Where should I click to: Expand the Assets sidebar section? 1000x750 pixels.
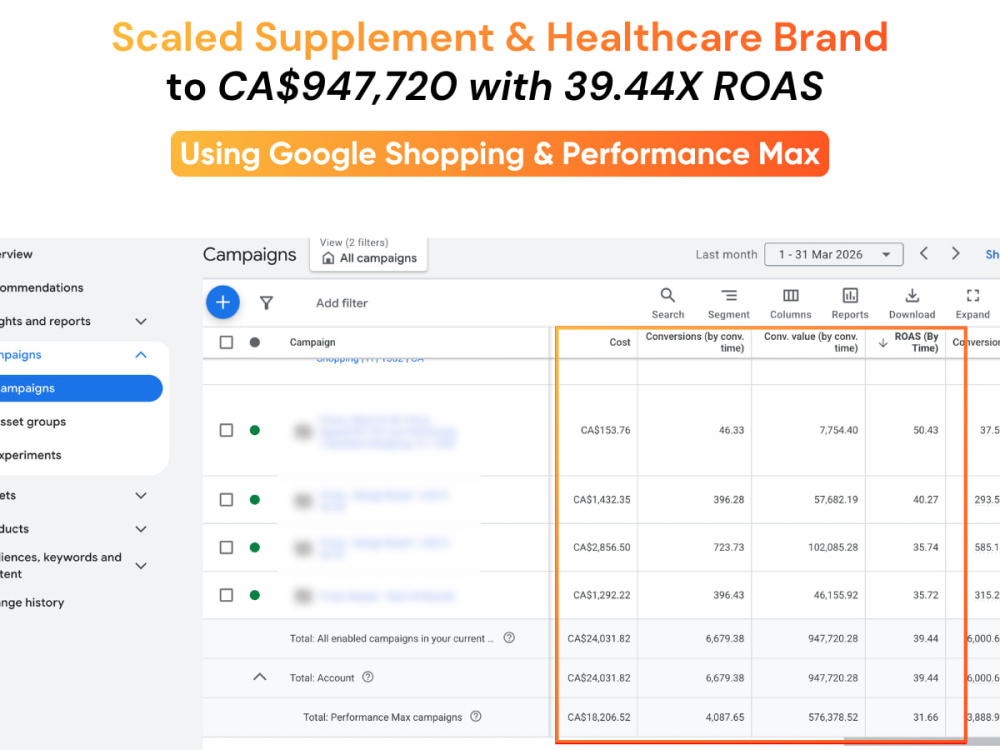(x=142, y=496)
